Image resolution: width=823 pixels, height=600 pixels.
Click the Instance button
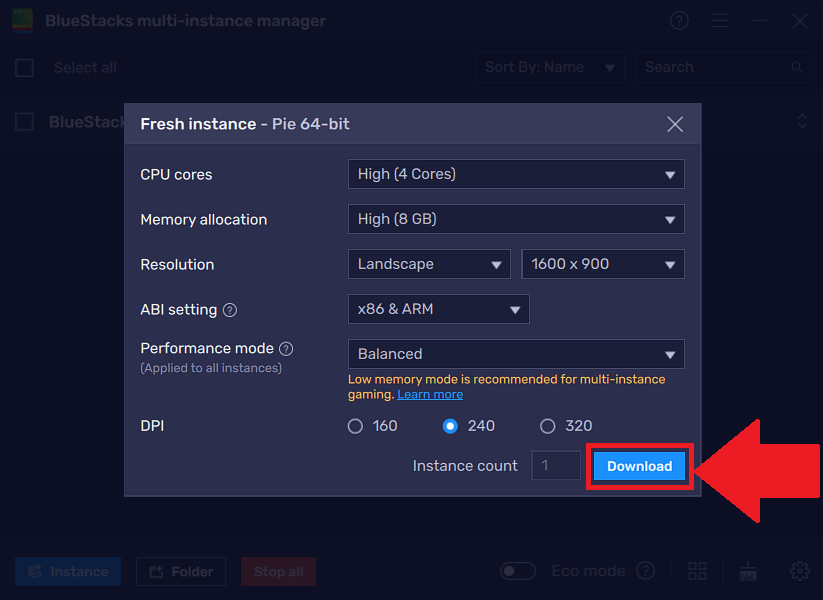(x=68, y=572)
